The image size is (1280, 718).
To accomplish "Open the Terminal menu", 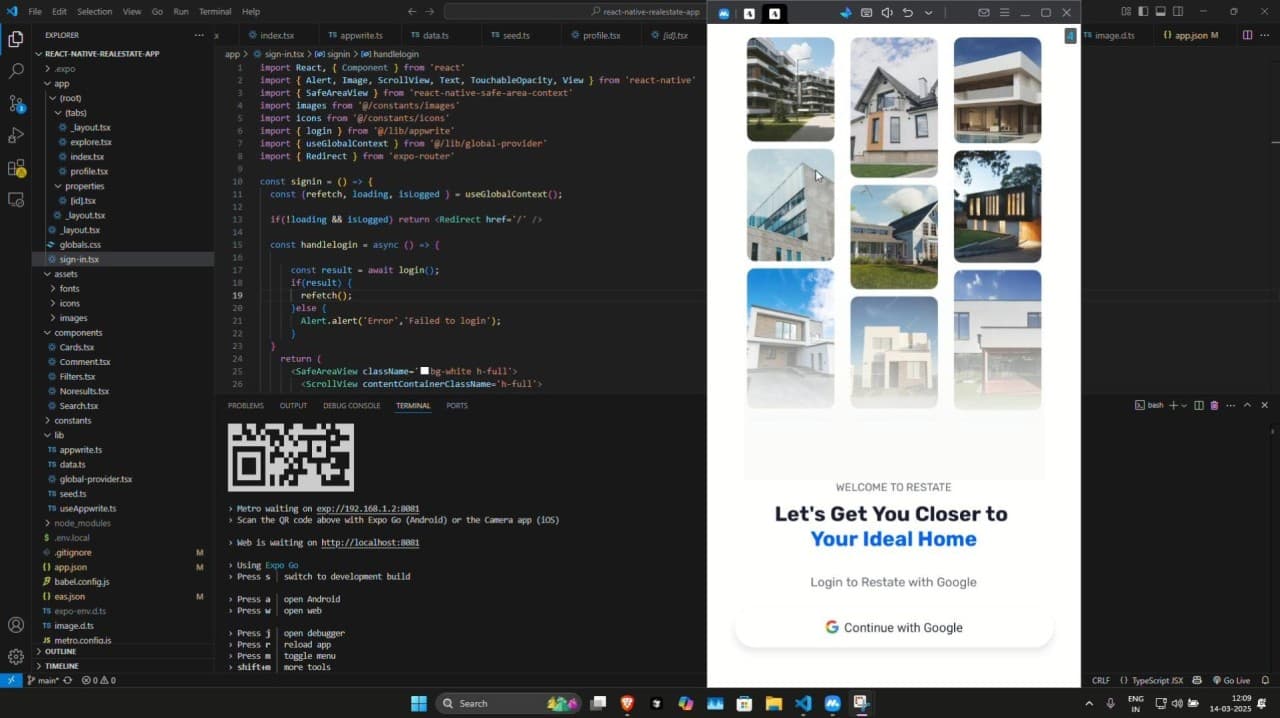I will click(214, 12).
